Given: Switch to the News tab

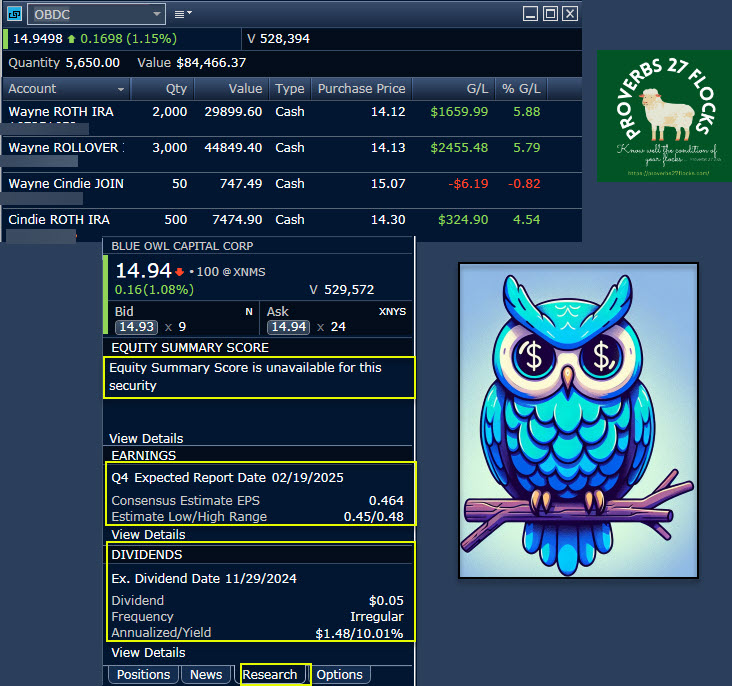Looking at the screenshot, I should 206,674.
